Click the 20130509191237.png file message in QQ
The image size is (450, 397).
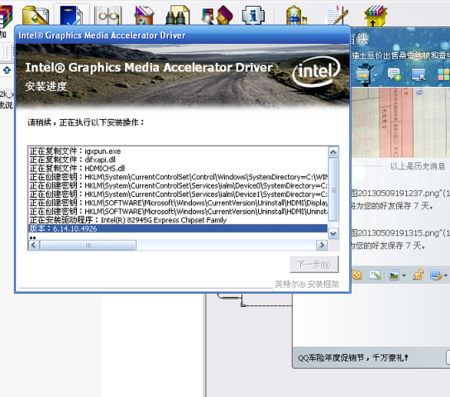[400, 193]
